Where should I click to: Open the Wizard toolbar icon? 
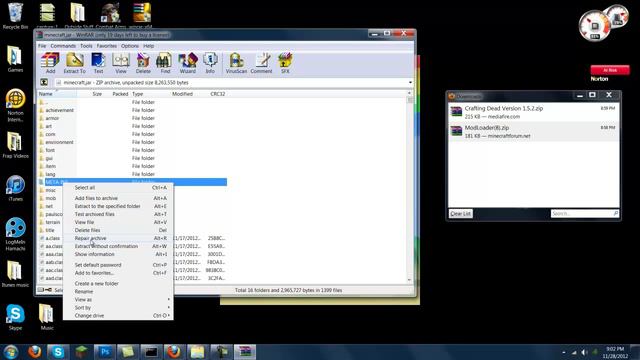tap(188, 63)
